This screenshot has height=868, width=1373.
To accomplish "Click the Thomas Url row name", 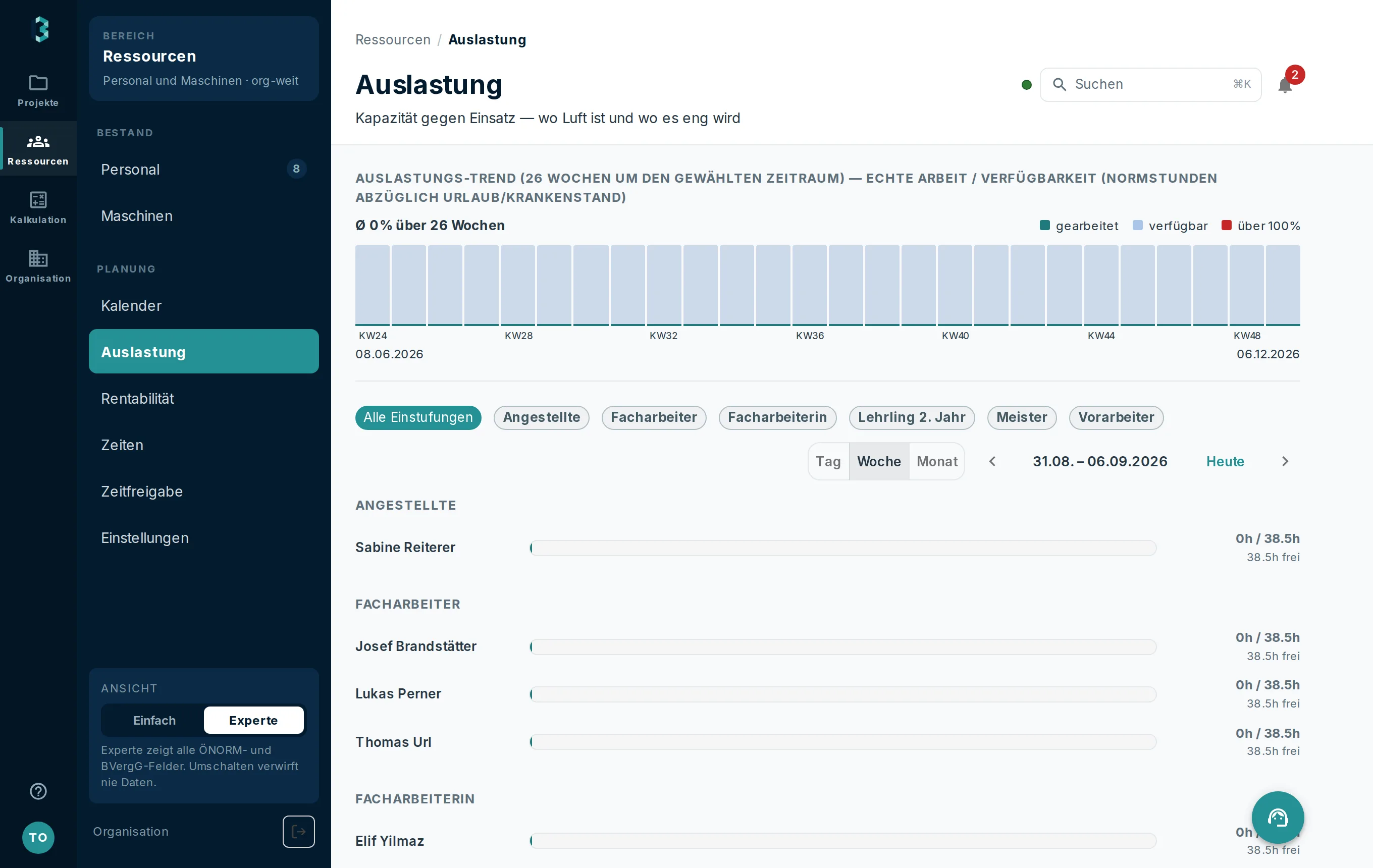I will pos(393,741).
